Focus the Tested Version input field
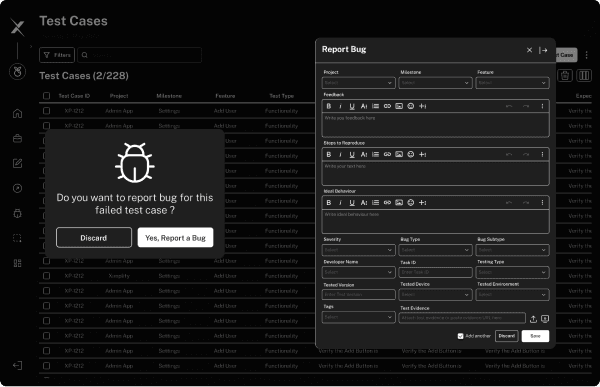The height and width of the screenshot is (387, 600). coord(359,294)
